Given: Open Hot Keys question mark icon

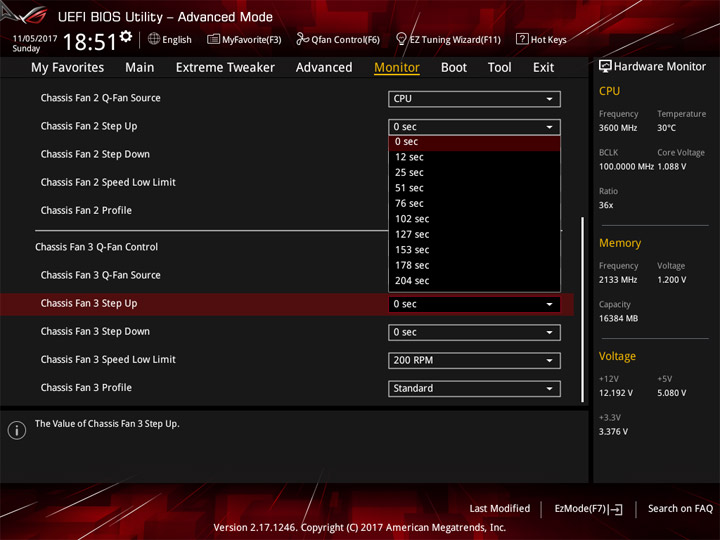Looking at the screenshot, I should (522, 39).
